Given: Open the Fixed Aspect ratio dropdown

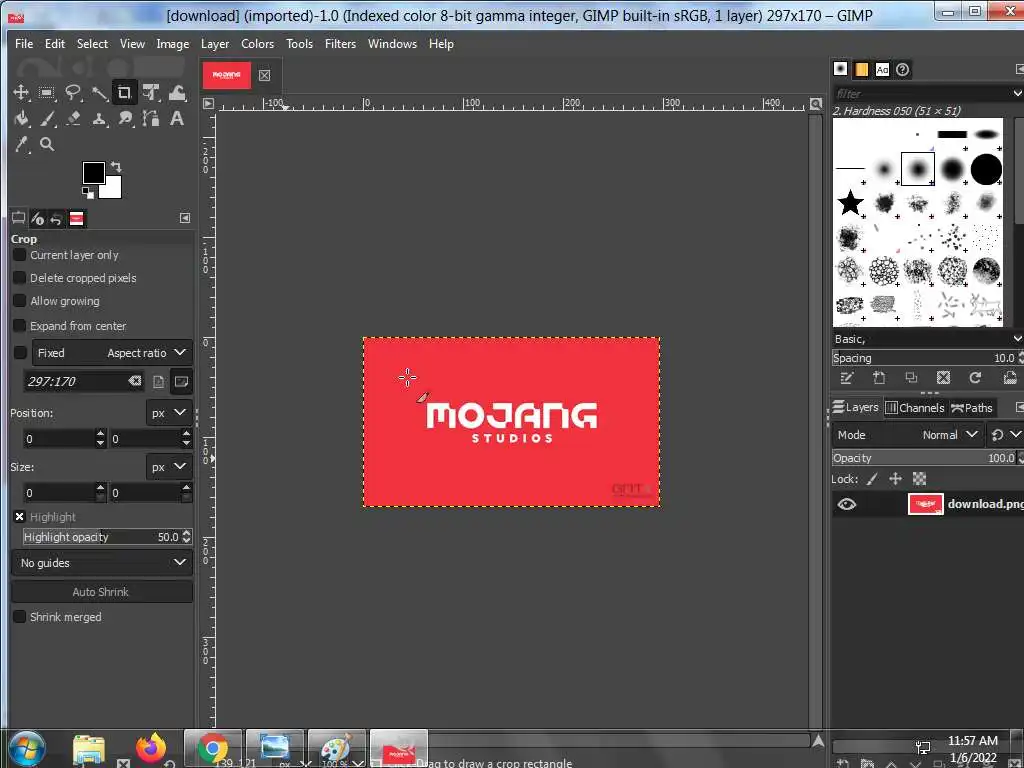Looking at the screenshot, I should [x=112, y=353].
